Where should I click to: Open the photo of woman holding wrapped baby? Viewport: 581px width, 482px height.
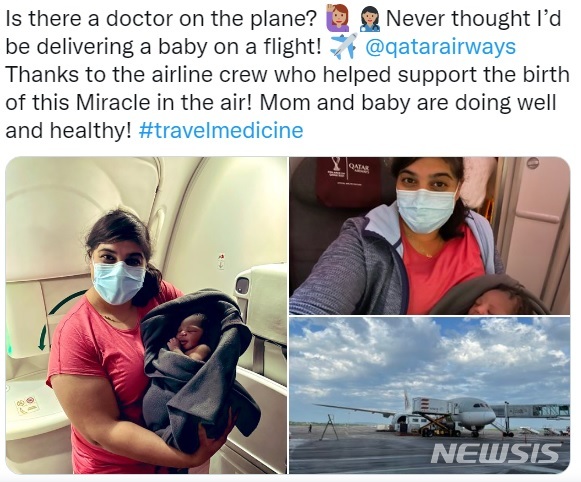point(146,315)
